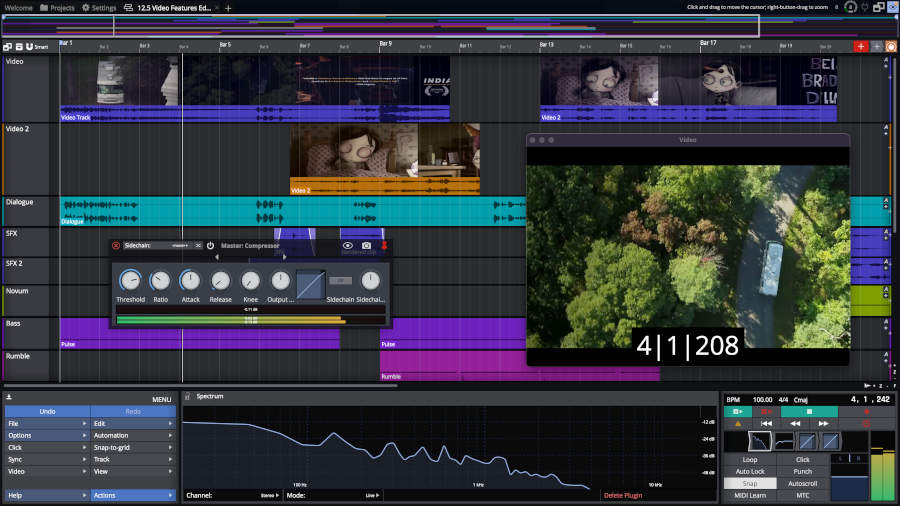
Task: Select the spectrum plugin thumbnail in master chain
Action: point(759,441)
